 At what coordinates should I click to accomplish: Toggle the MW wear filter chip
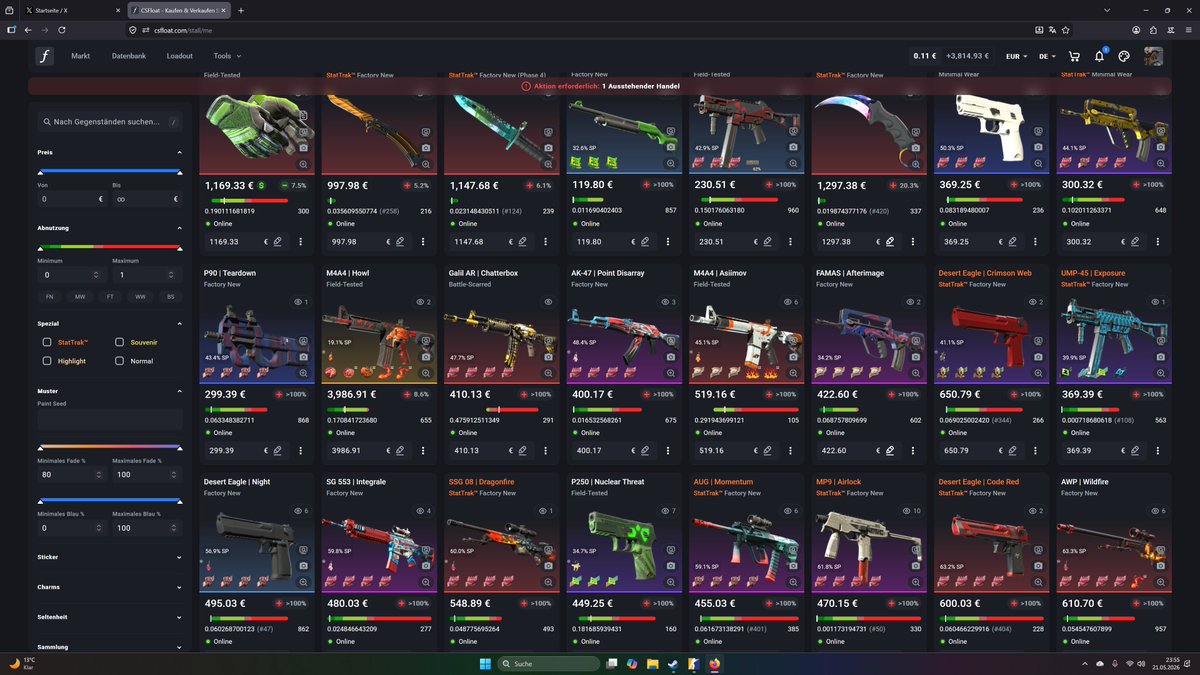[x=79, y=297]
